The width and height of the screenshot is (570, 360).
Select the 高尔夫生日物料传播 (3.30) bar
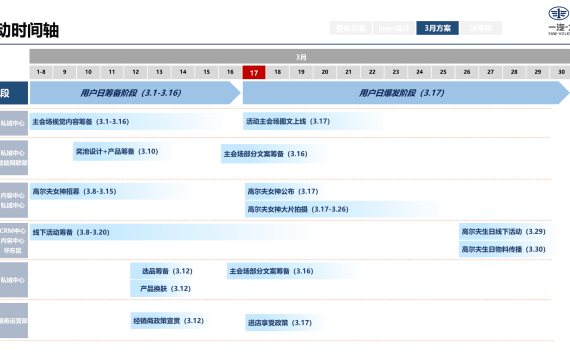(506, 249)
